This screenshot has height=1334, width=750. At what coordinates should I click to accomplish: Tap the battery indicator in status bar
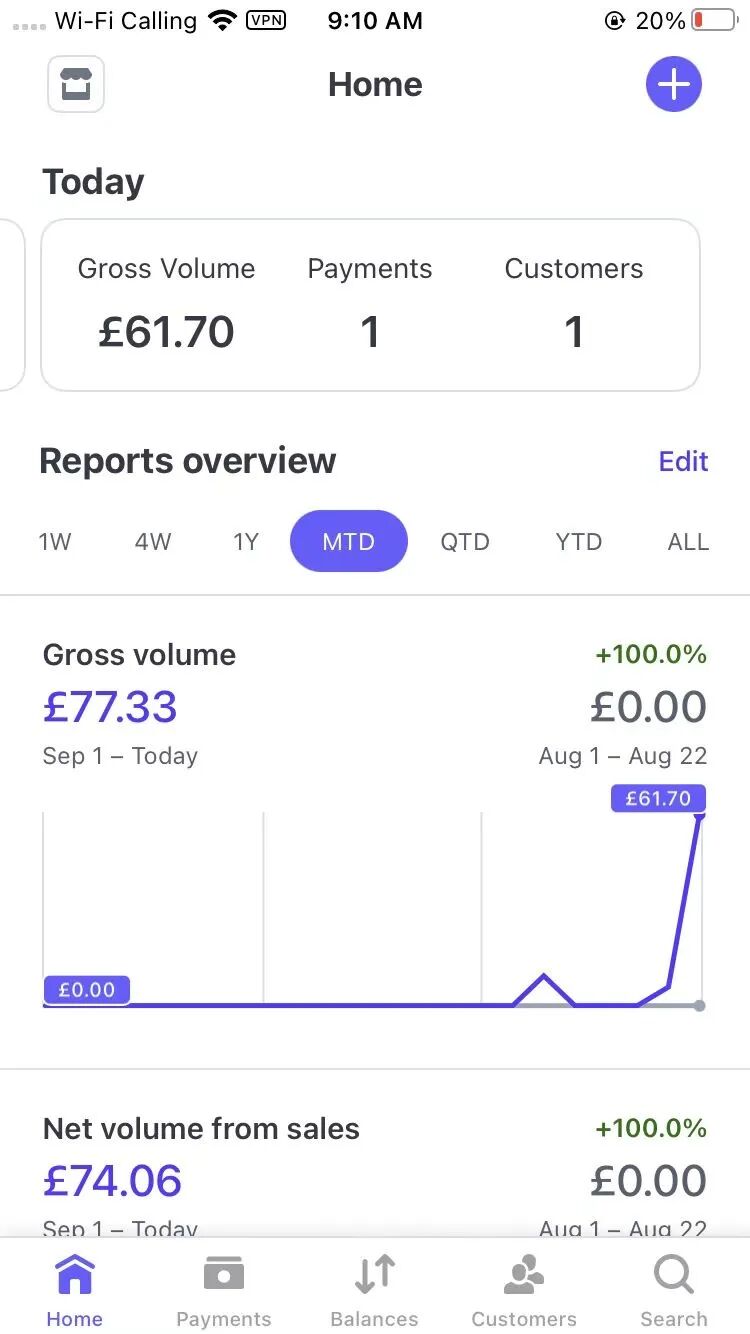[x=713, y=20]
